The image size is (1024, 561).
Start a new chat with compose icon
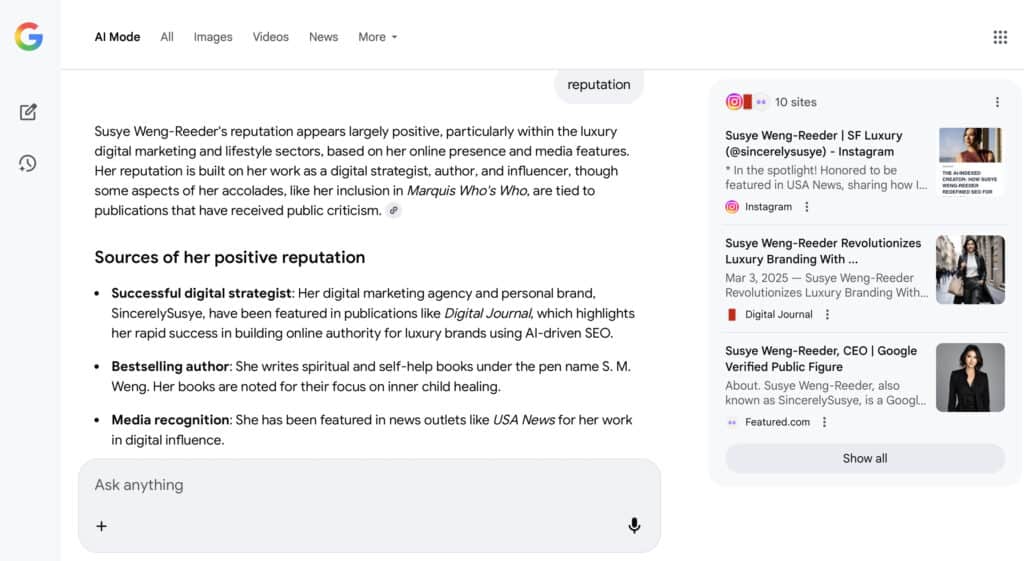[x=28, y=112]
